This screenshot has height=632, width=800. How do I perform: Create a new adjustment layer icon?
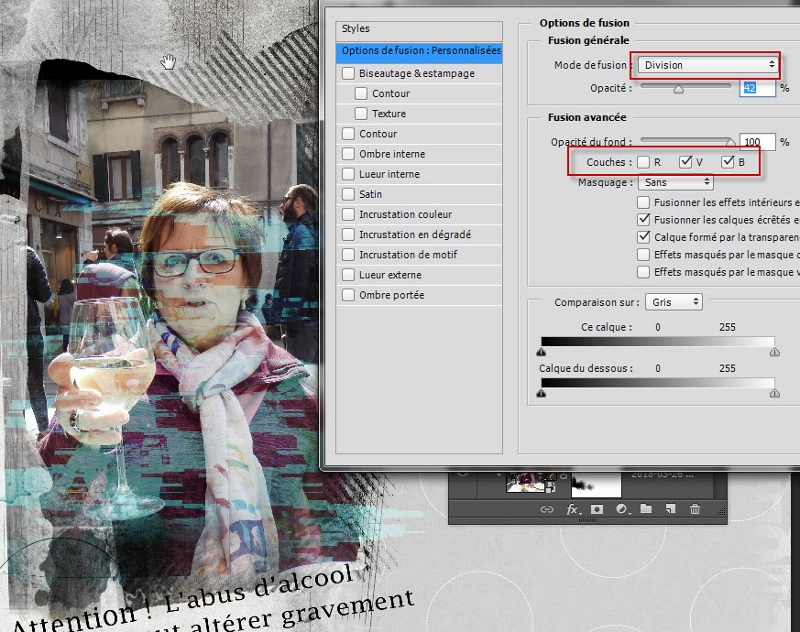pos(621,510)
